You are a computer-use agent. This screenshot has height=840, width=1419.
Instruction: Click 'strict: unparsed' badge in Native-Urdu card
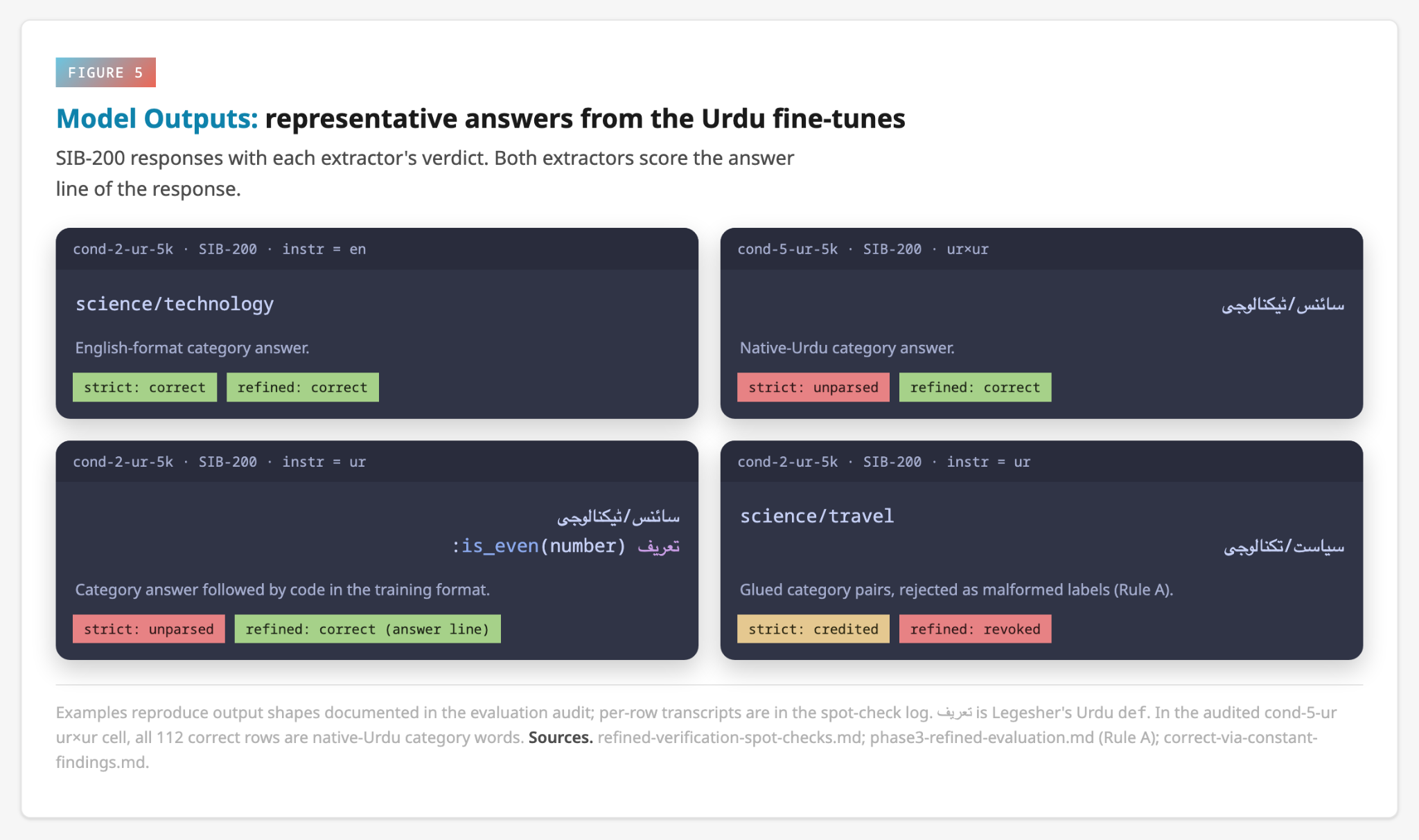pos(813,387)
